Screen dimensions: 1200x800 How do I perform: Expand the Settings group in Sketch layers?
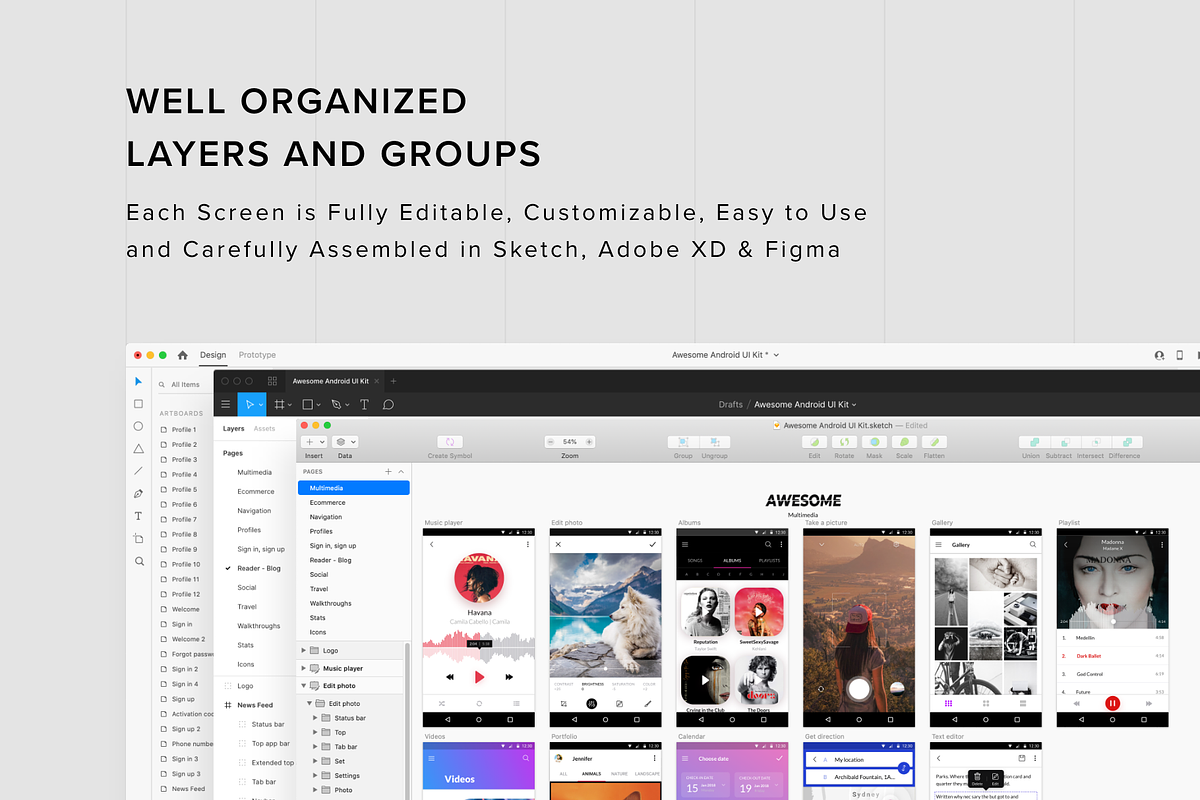click(315, 776)
